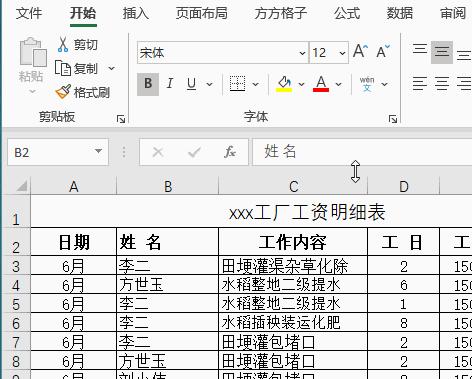Set top vertical alignment

(420, 50)
